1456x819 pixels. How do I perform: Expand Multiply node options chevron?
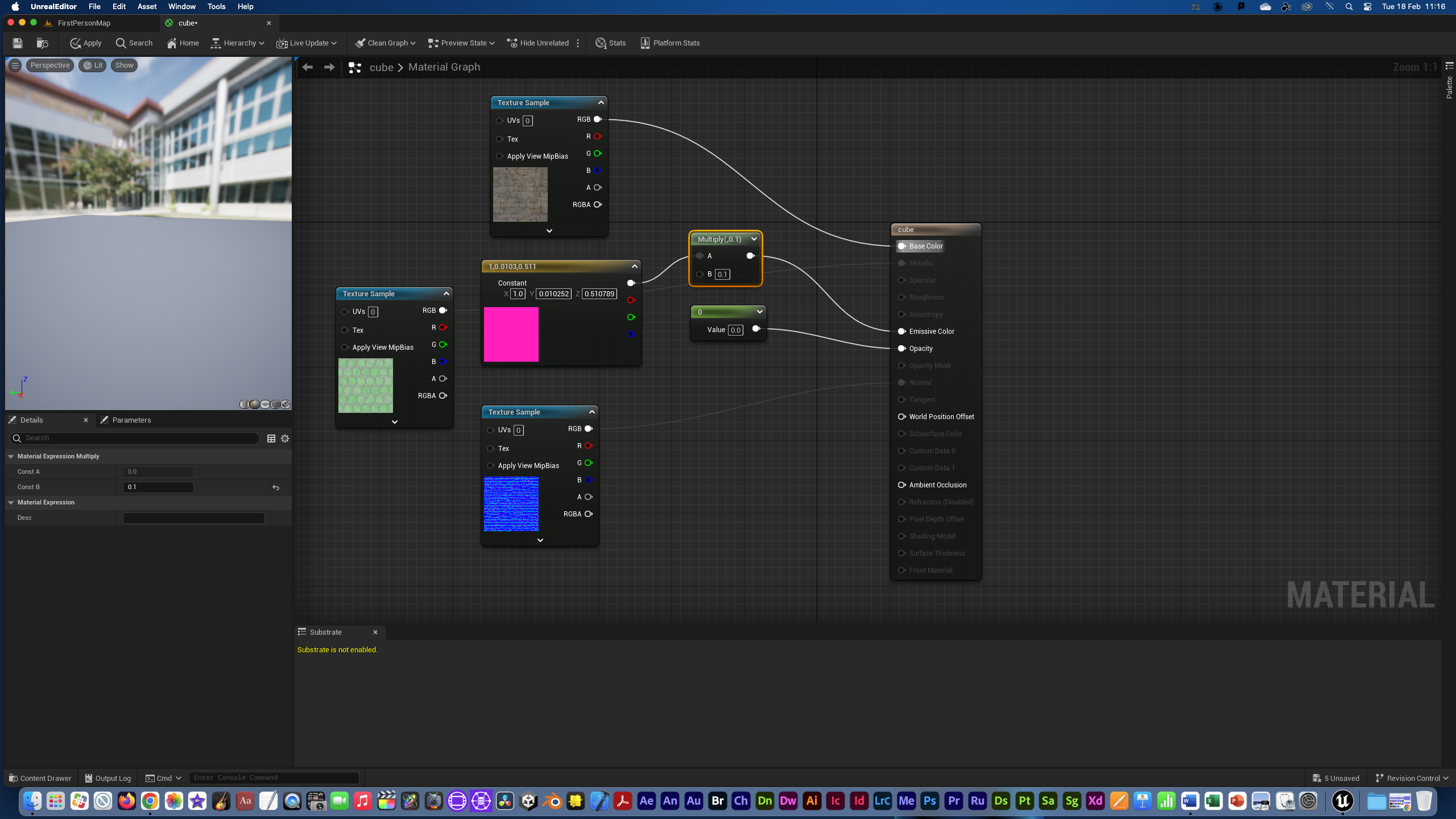click(x=754, y=239)
